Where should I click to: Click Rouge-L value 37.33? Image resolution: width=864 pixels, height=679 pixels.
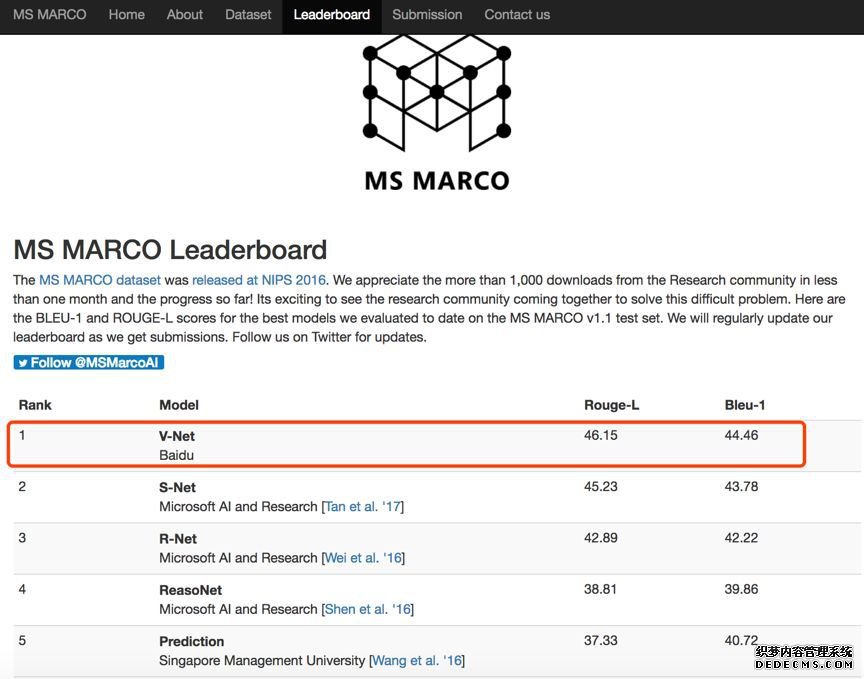point(601,640)
